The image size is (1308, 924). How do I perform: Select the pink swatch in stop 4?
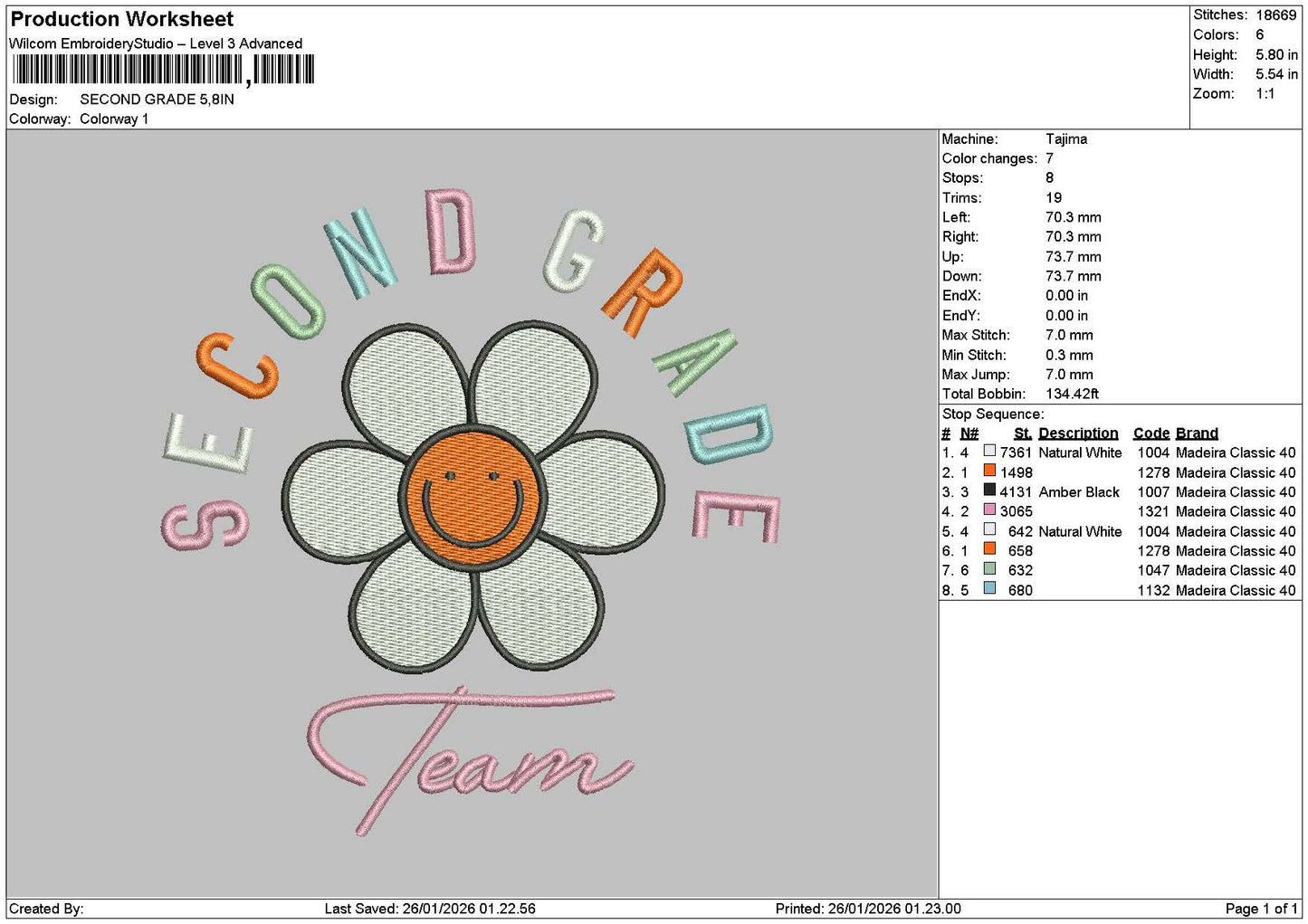tap(989, 510)
